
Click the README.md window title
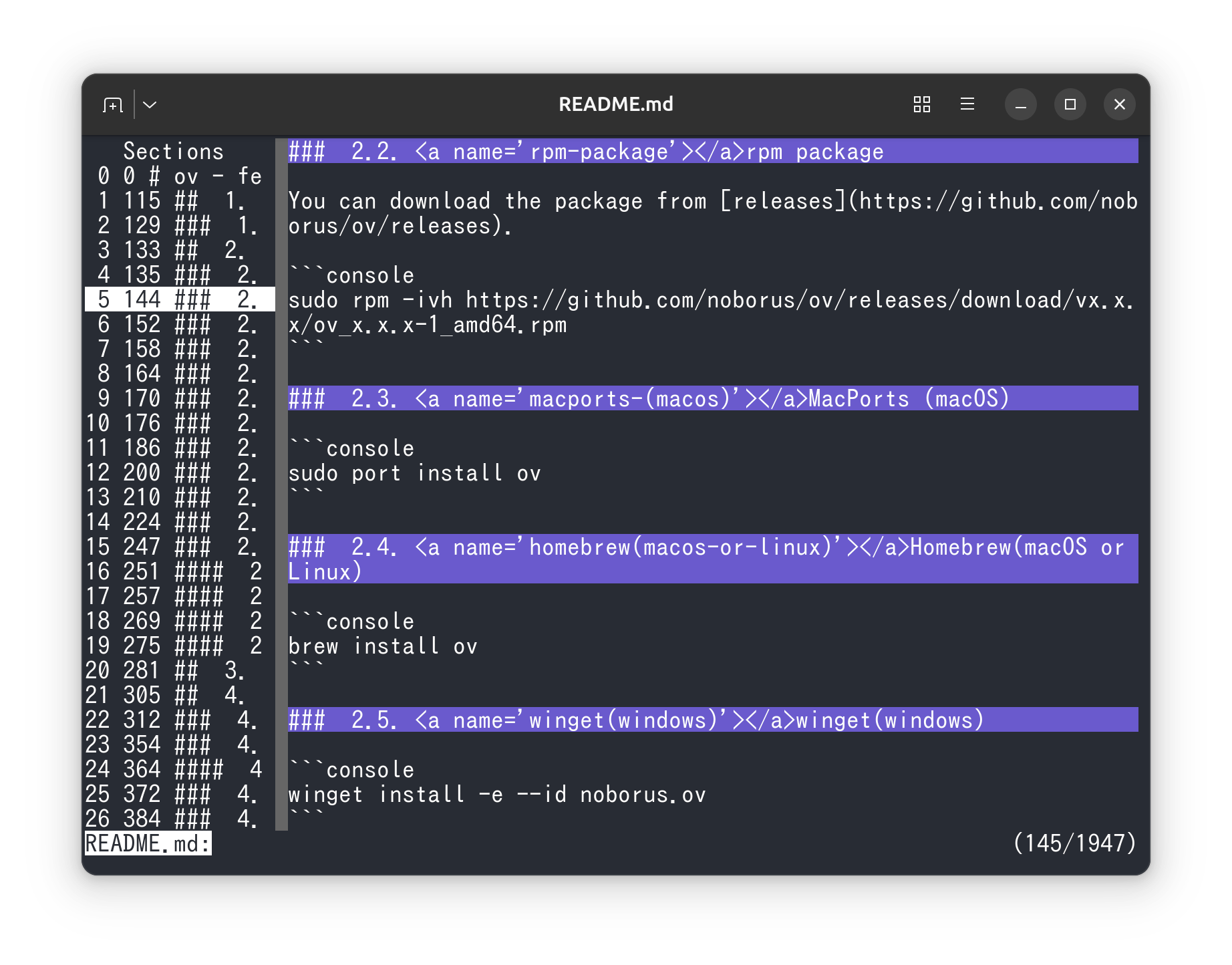point(616,104)
